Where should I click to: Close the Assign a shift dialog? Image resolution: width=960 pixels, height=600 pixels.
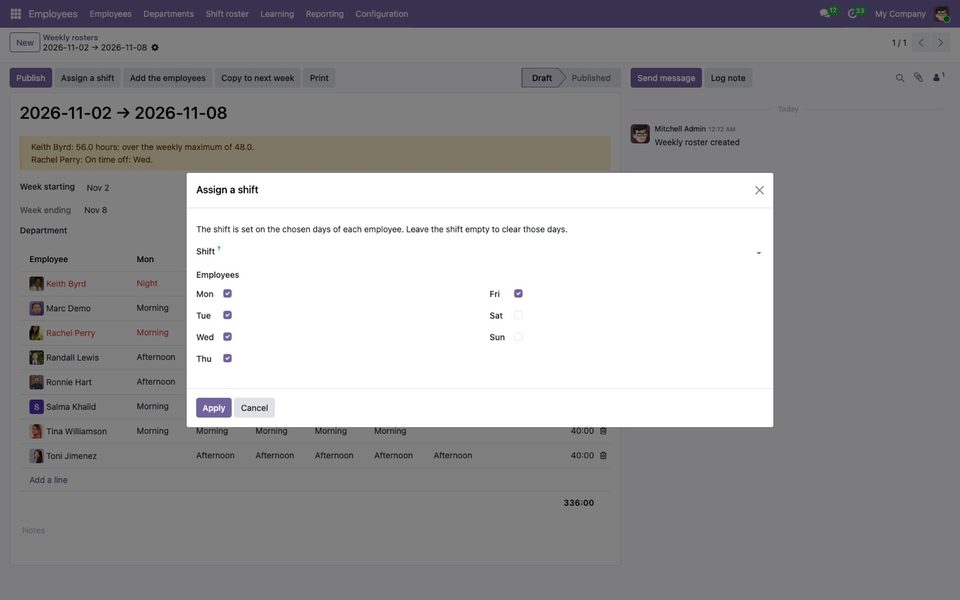click(x=759, y=190)
